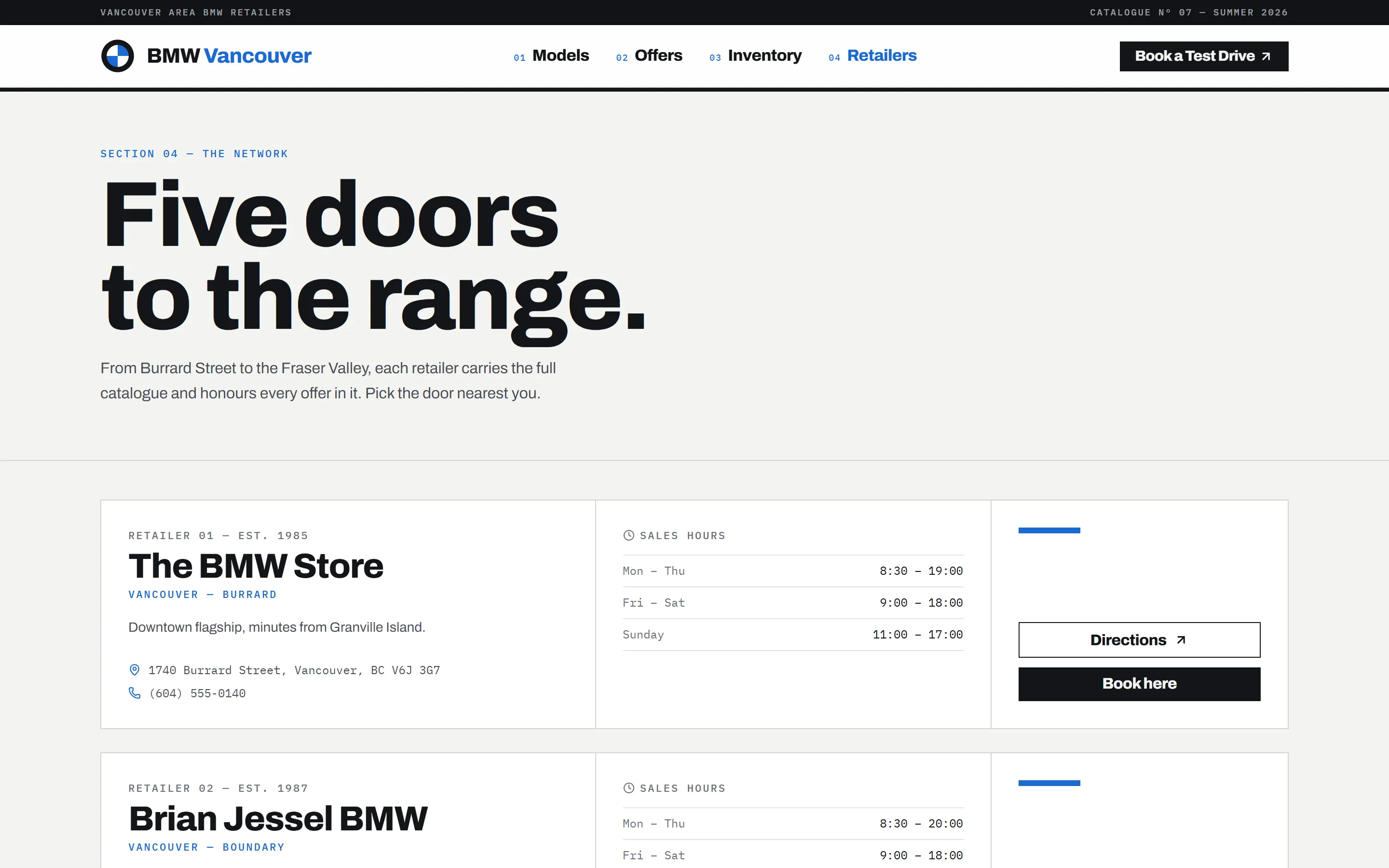Select the Retailers navigation item
The image size is (1389, 868).
[872, 55]
